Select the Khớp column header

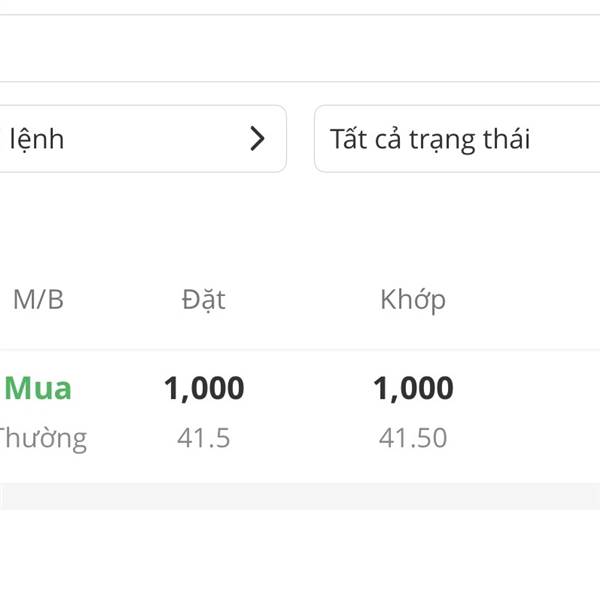point(413,299)
